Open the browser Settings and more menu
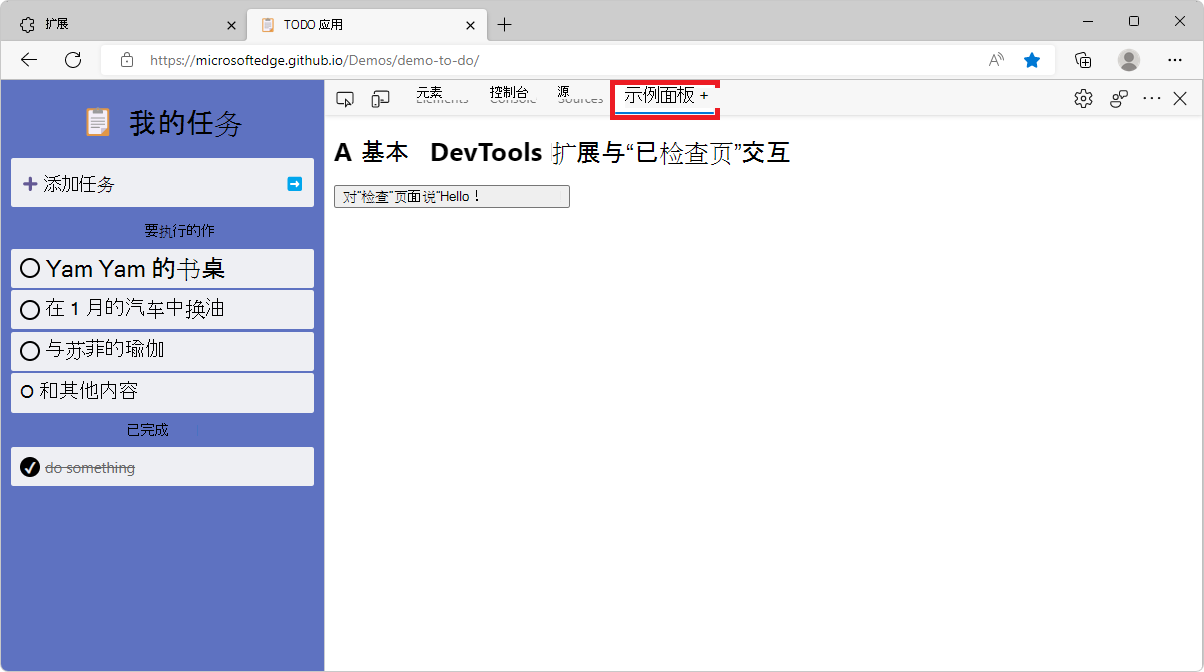Image resolution: width=1204 pixels, height=672 pixels. pos(1176,60)
